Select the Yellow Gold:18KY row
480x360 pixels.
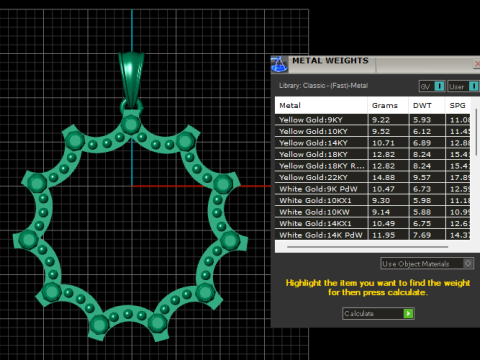(372, 154)
